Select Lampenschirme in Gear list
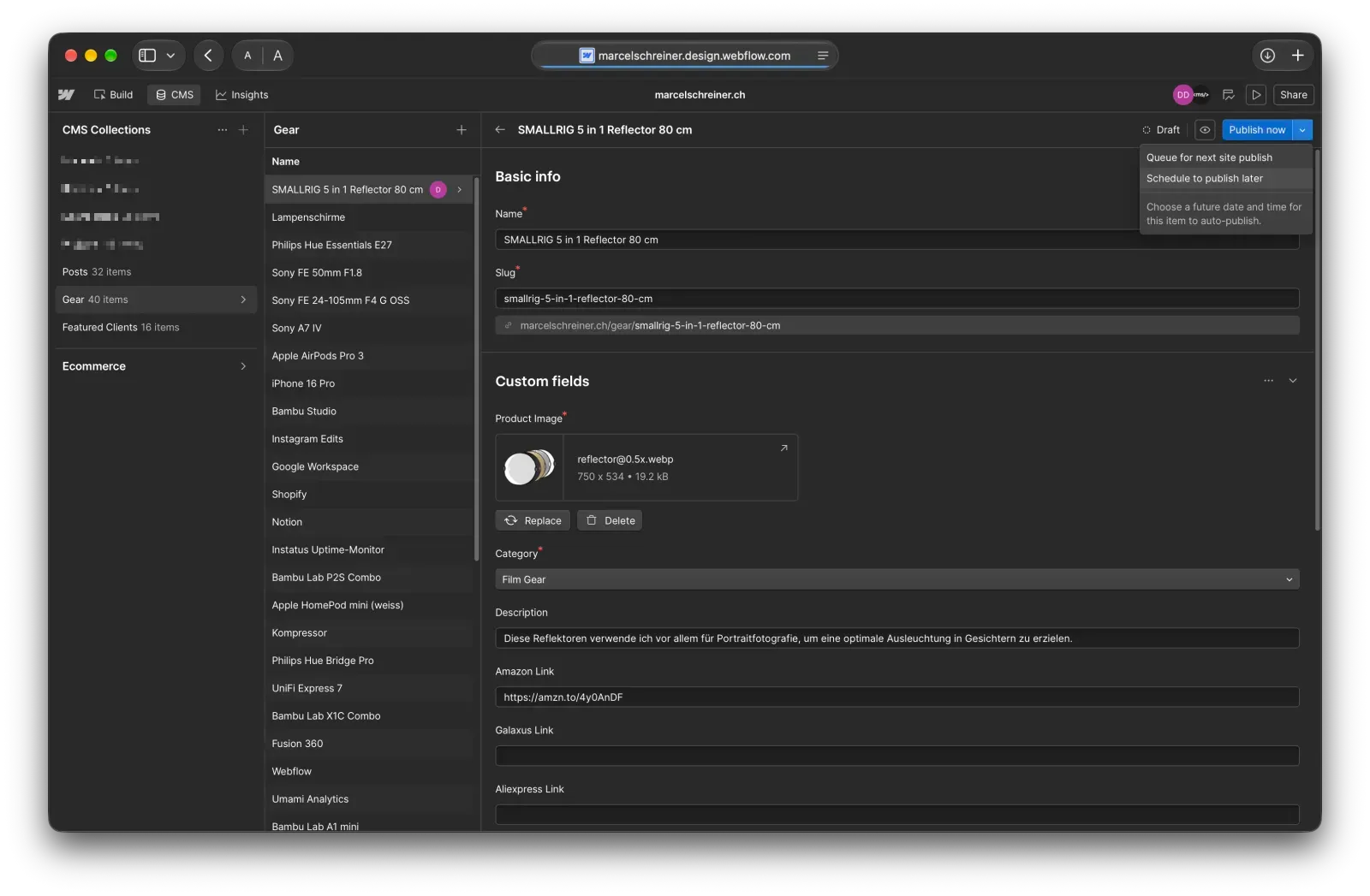This screenshot has height=896, width=1370. [368, 217]
